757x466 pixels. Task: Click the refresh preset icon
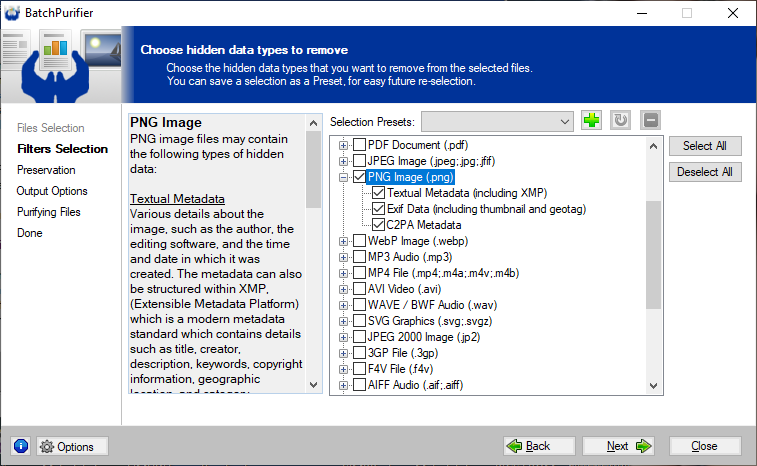[x=620, y=120]
